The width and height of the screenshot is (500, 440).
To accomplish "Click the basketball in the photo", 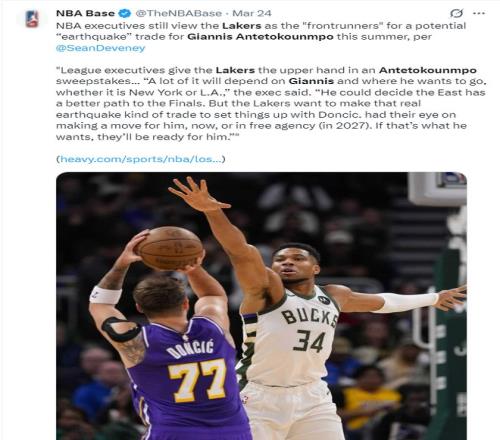I will [x=170, y=248].
